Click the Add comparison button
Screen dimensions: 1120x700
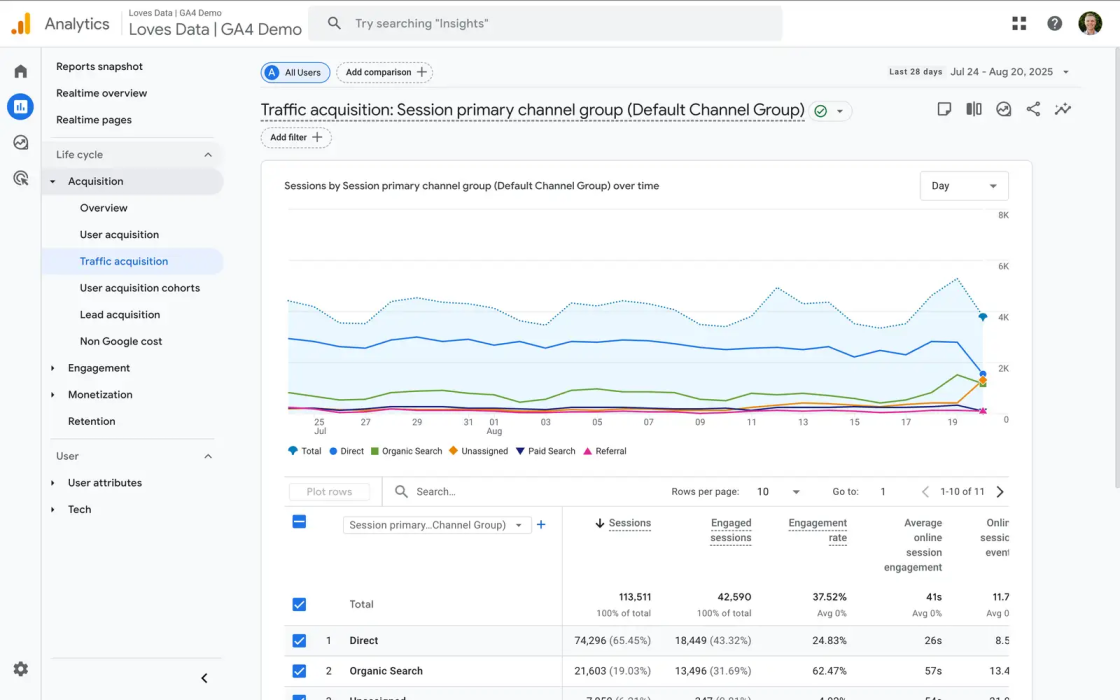tap(383, 72)
